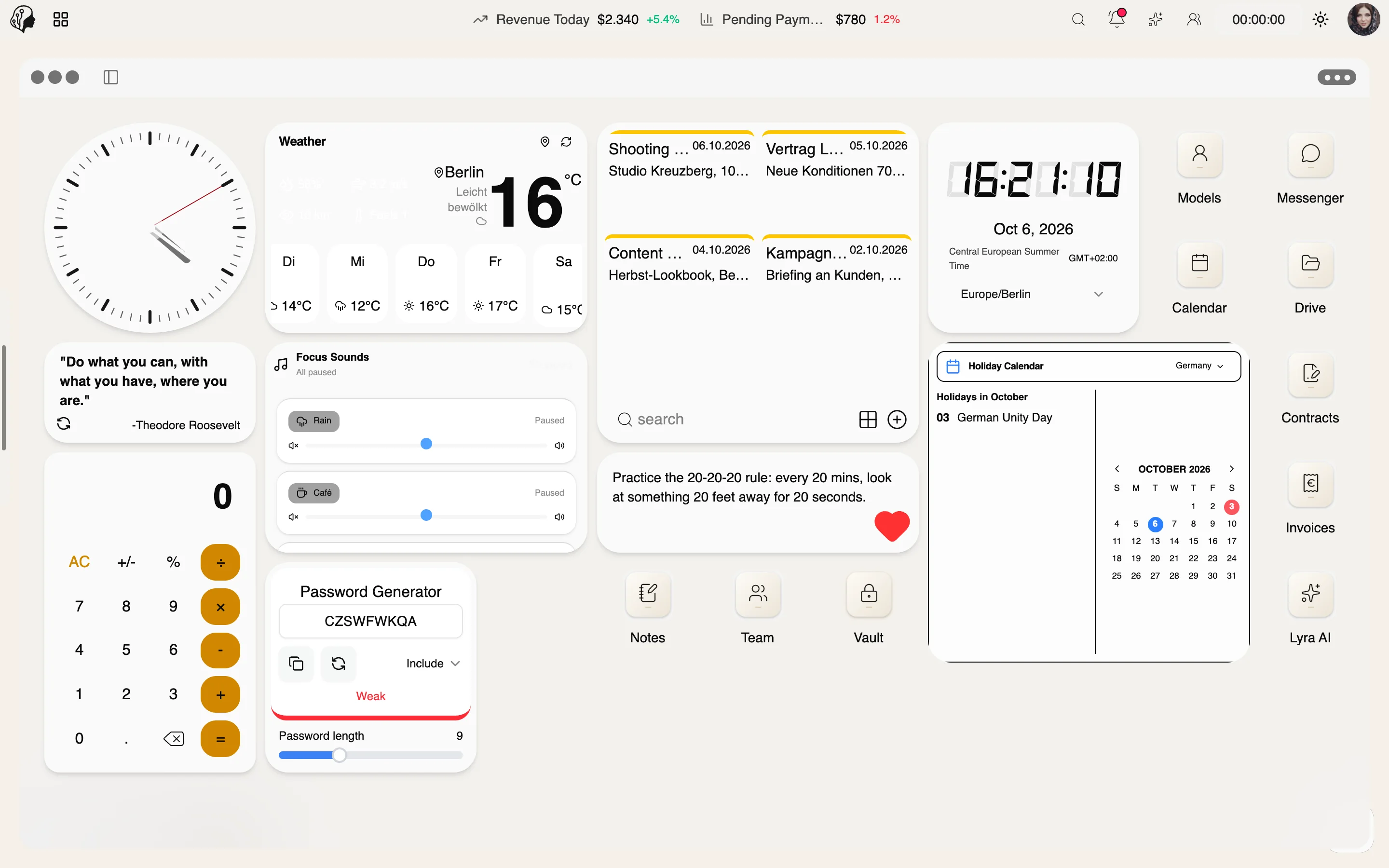Toggle the sidebar panel icon

tap(111, 77)
